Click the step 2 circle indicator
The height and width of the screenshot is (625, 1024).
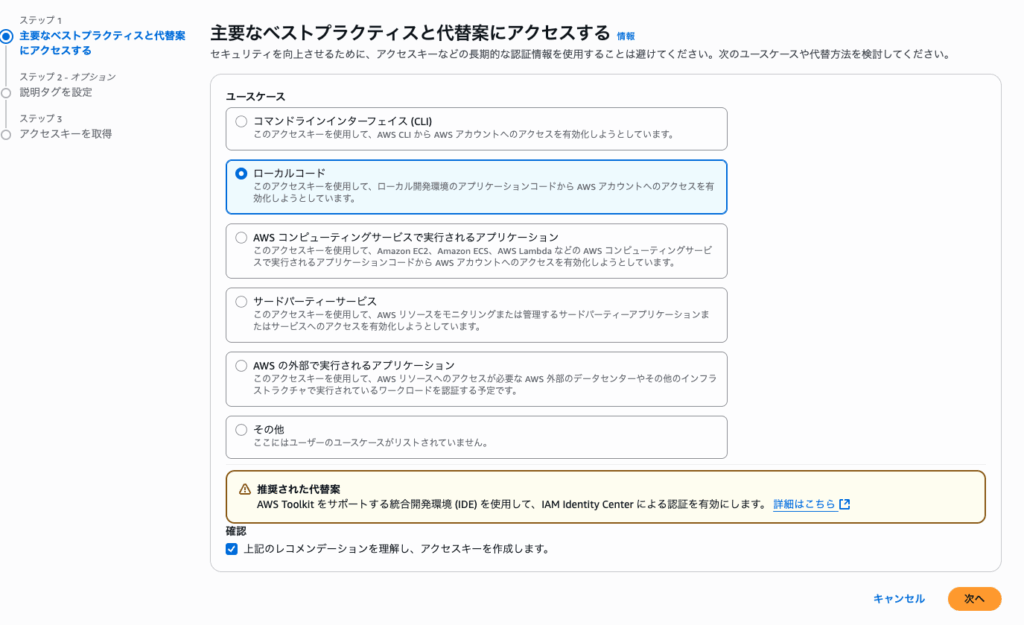pyautogui.click(x=7, y=93)
